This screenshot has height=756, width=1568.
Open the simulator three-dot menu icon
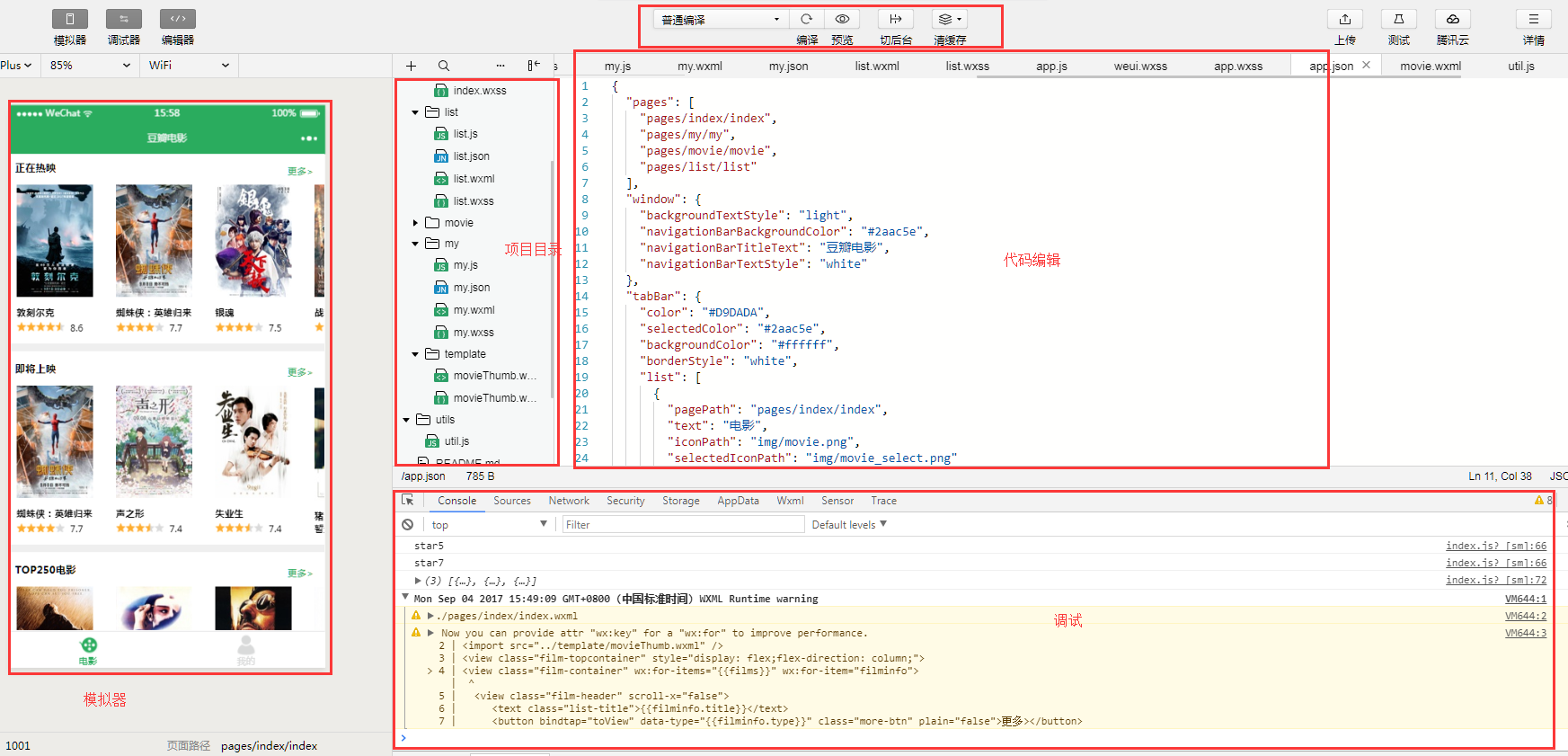tap(309, 138)
